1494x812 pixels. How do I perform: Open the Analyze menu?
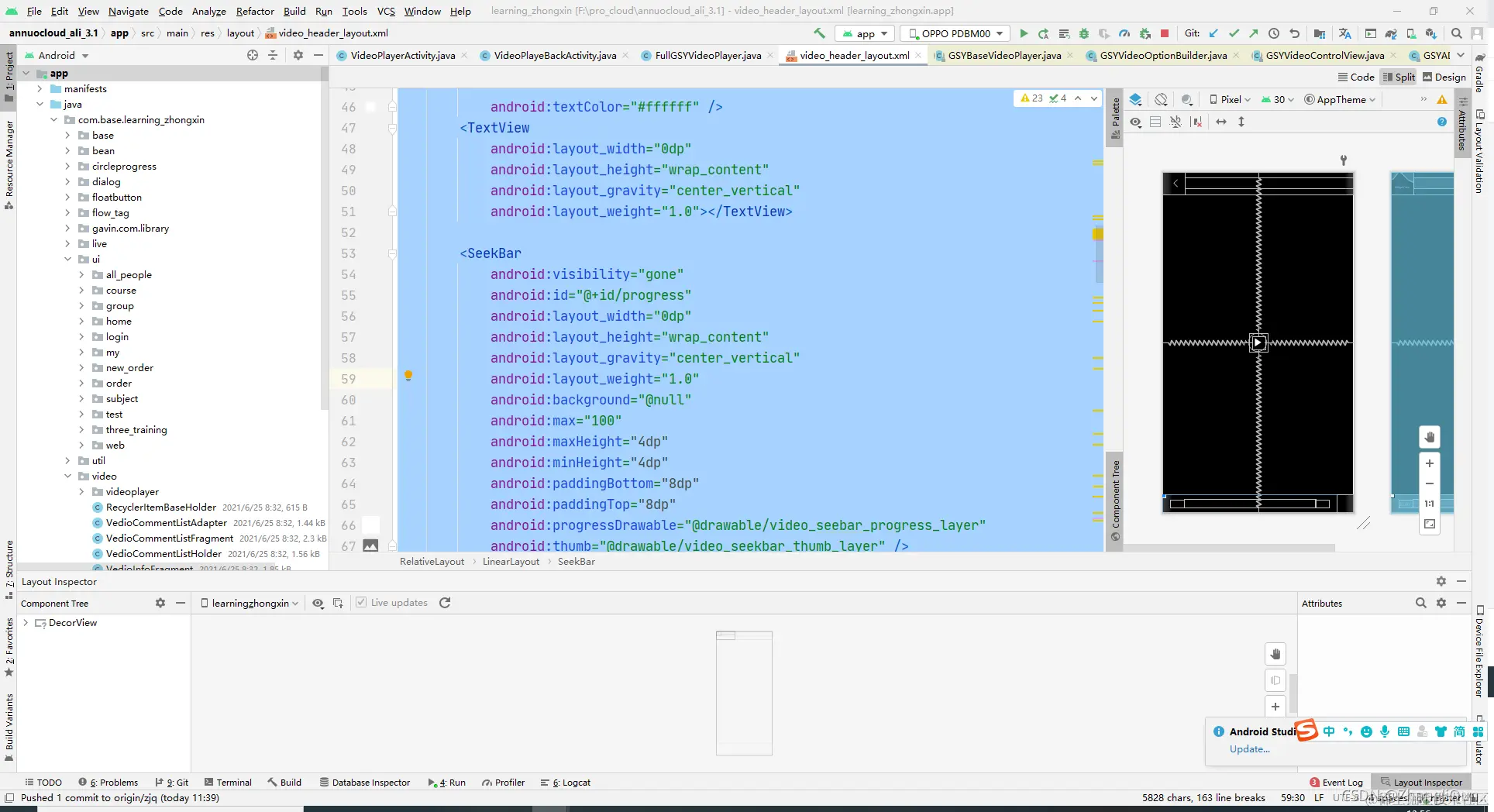coord(208,11)
